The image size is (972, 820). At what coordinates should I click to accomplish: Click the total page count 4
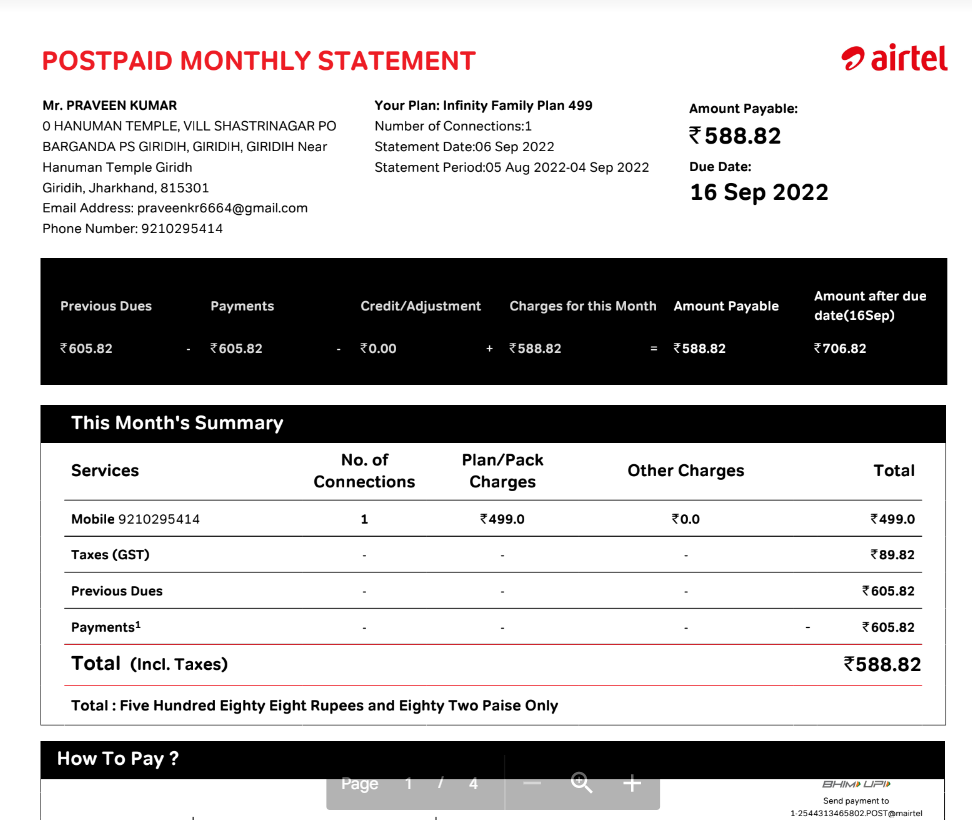[474, 783]
